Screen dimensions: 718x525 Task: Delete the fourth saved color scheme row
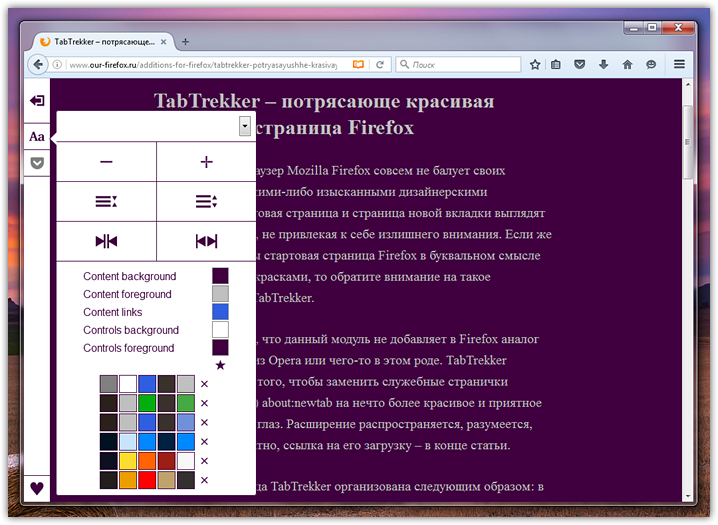[x=204, y=442]
